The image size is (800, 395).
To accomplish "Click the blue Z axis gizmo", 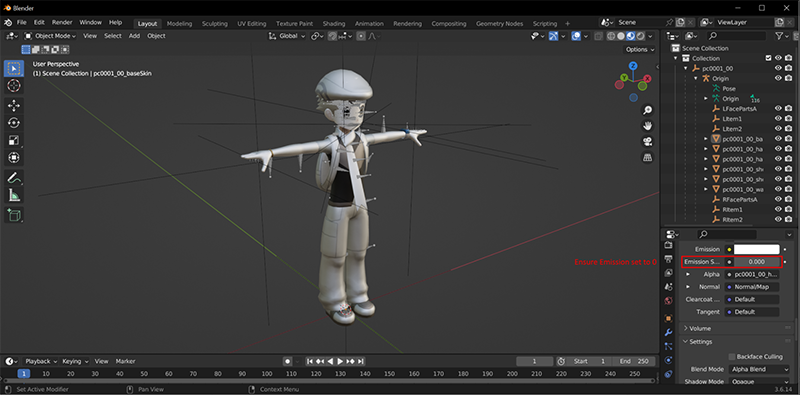I will pyautogui.click(x=633, y=66).
